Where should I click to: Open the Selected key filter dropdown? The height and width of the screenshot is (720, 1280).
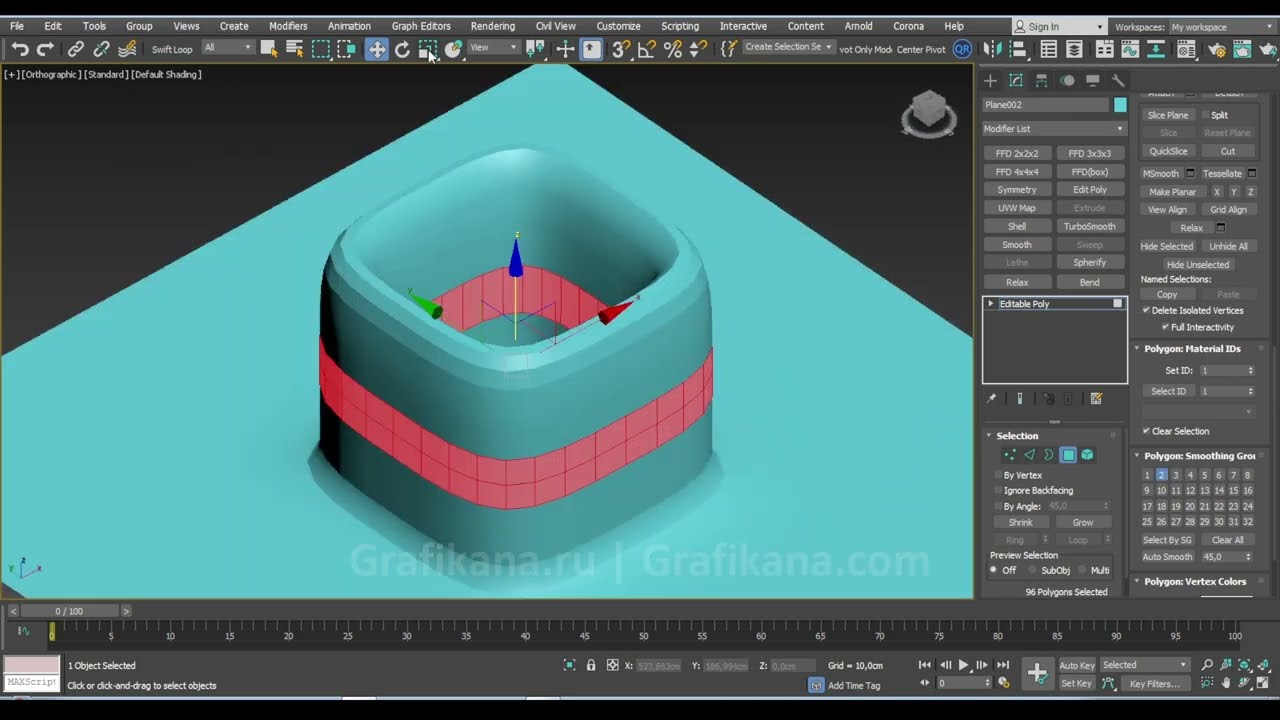click(x=1144, y=665)
